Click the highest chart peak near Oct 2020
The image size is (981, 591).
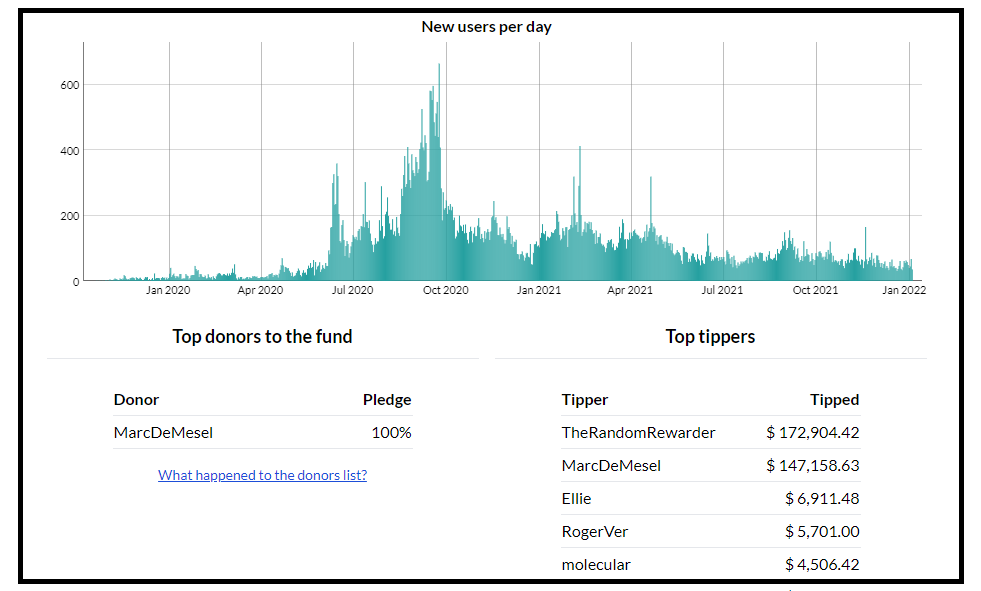pyautogui.click(x=439, y=65)
